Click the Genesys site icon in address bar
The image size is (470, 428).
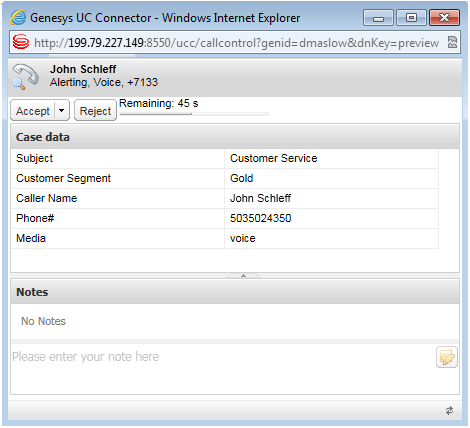pos(21,42)
